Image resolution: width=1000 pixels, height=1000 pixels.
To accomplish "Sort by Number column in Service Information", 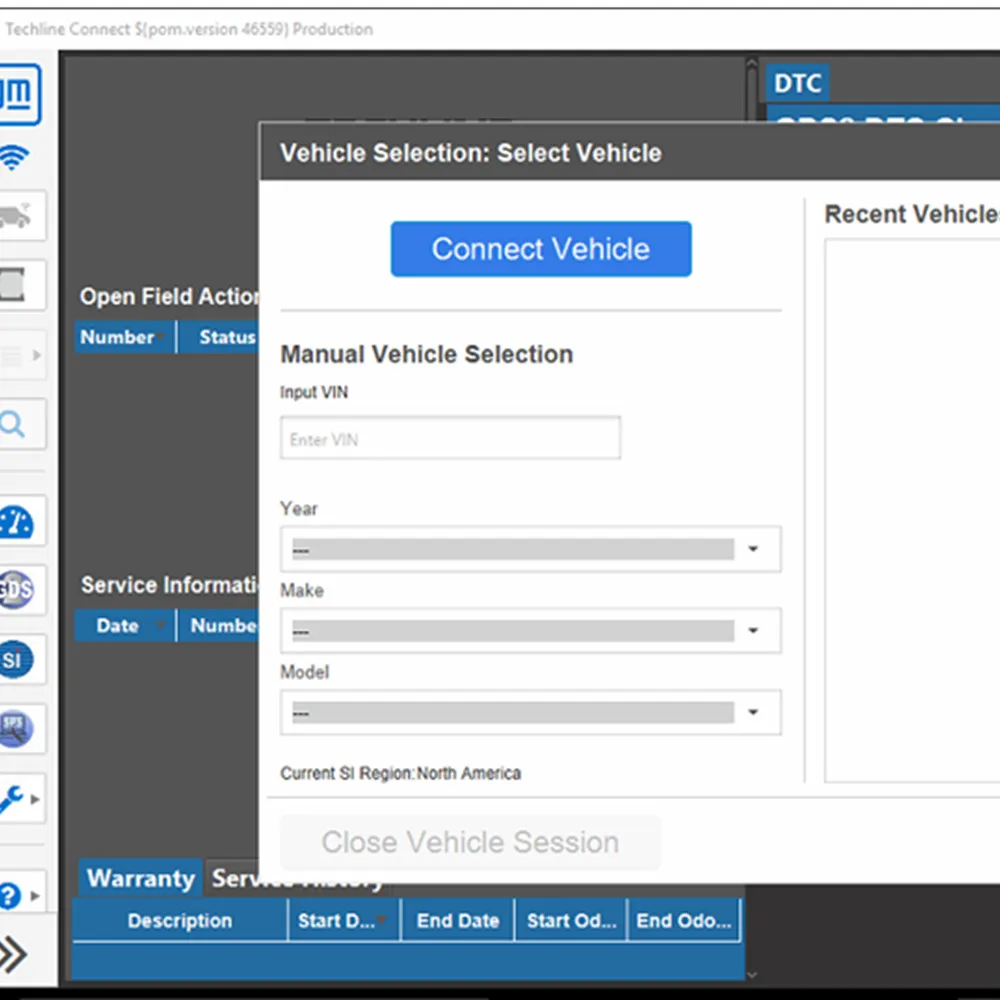I will point(220,626).
